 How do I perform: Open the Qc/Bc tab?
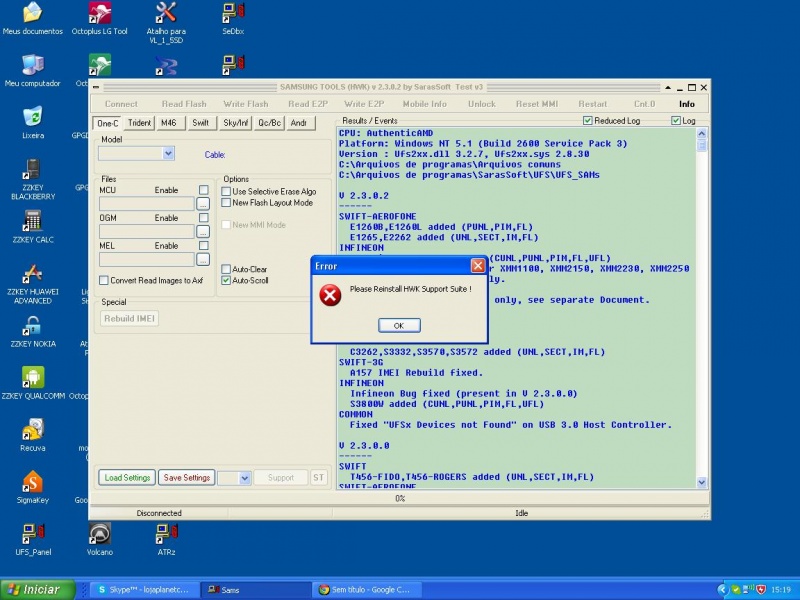pos(269,123)
